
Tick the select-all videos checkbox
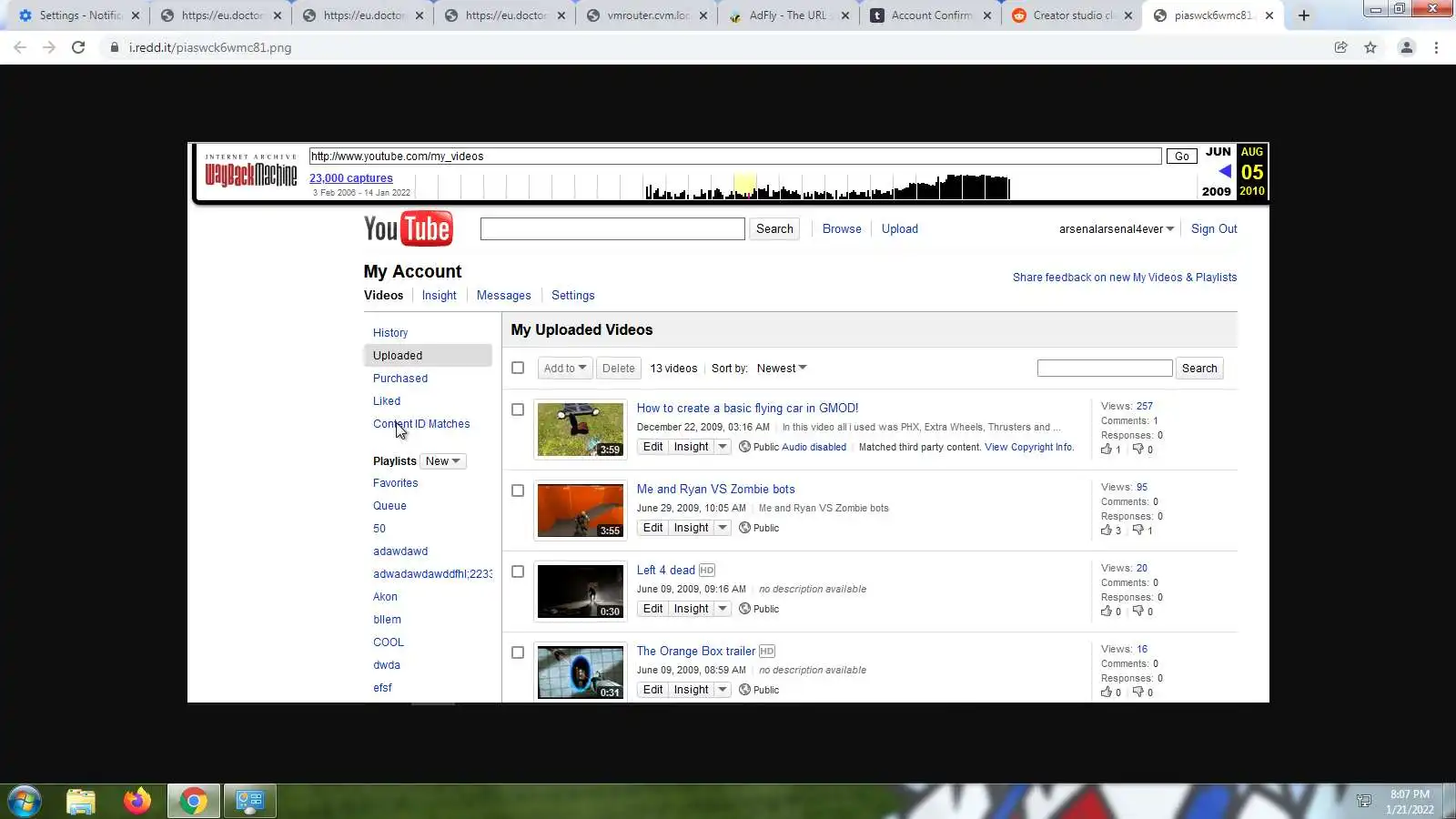click(518, 368)
